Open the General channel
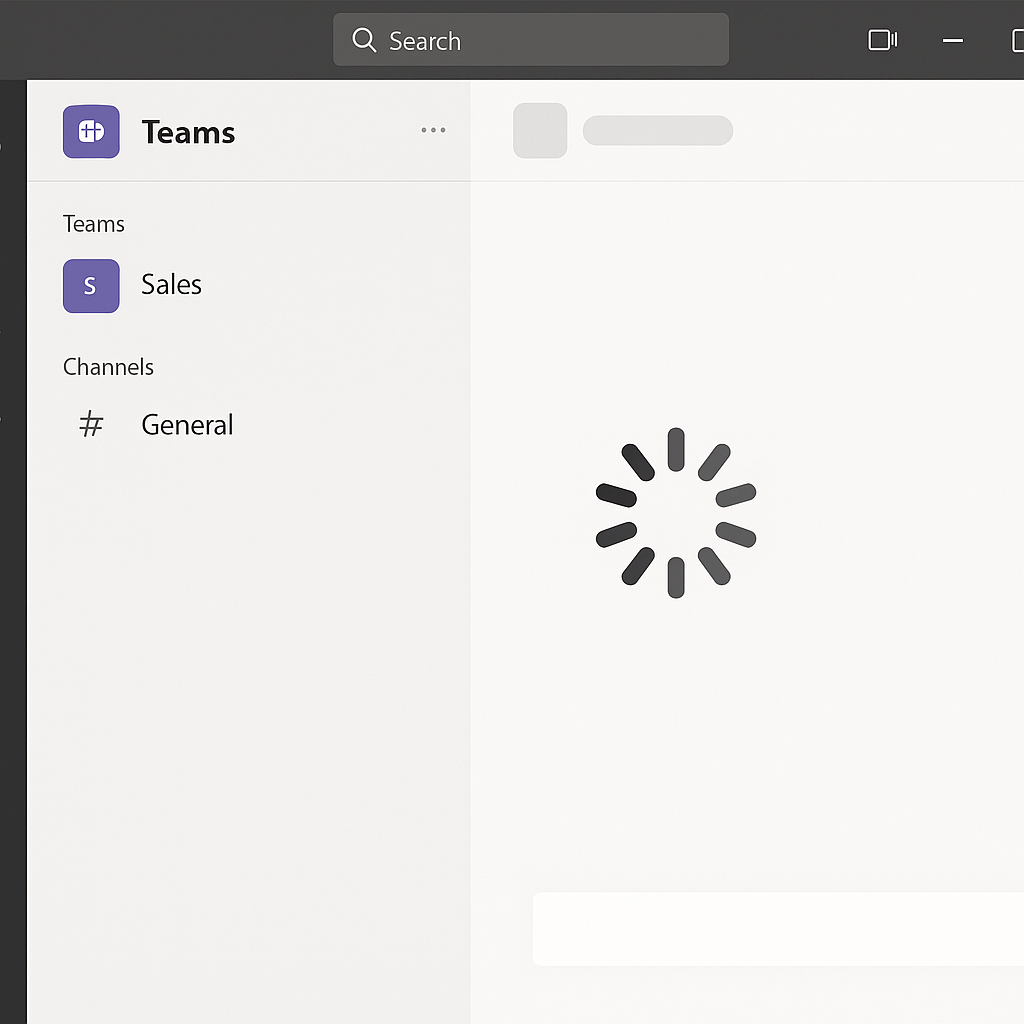1024x1024 pixels. point(187,424)
